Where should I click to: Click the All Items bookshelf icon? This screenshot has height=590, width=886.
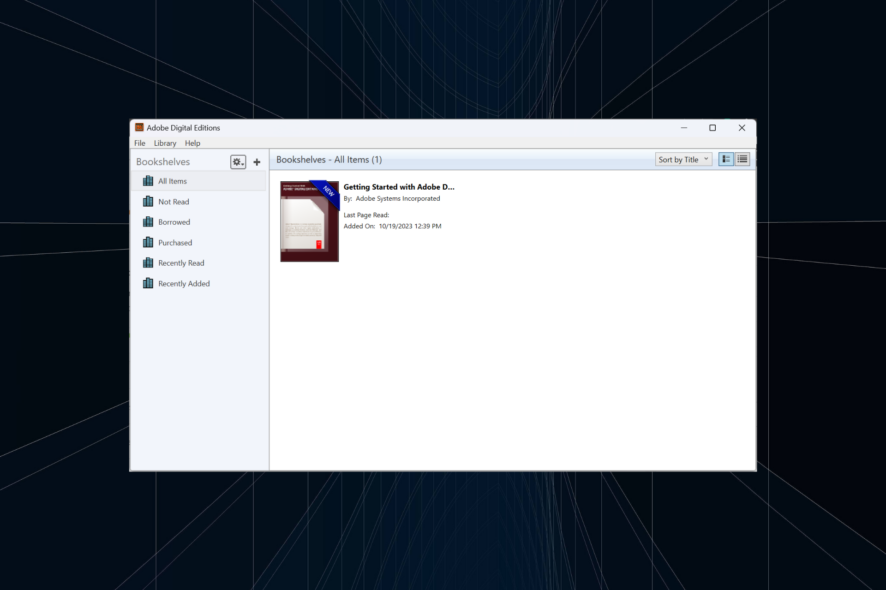point(148,181)
